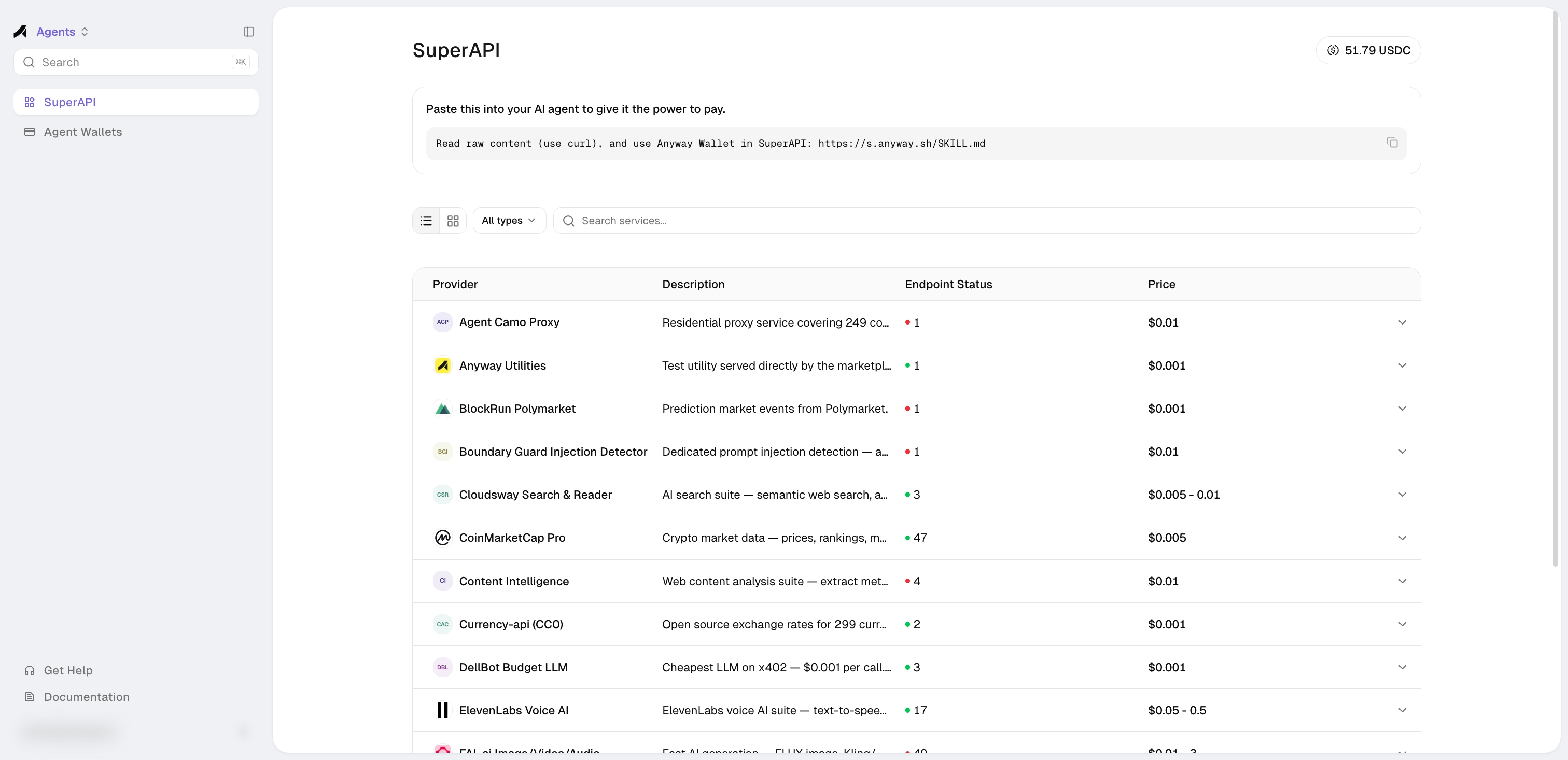Switch to list view
The height and width of the screenshot is (760, 1568).
426,221
